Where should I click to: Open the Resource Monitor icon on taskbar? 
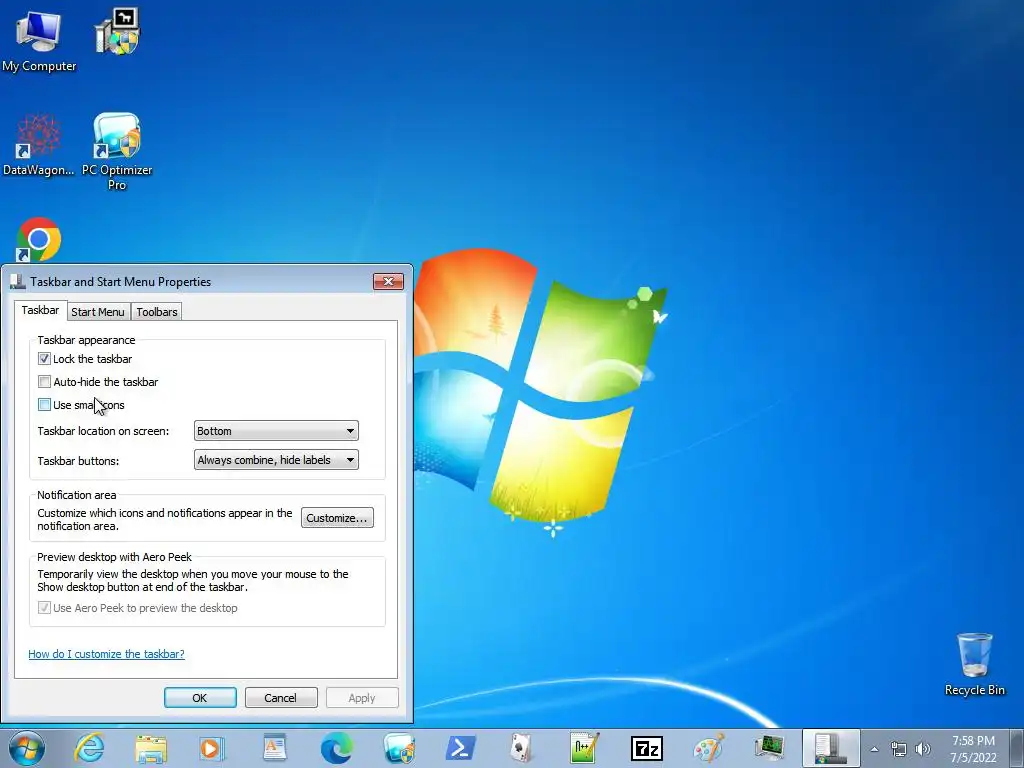[770, 748]
